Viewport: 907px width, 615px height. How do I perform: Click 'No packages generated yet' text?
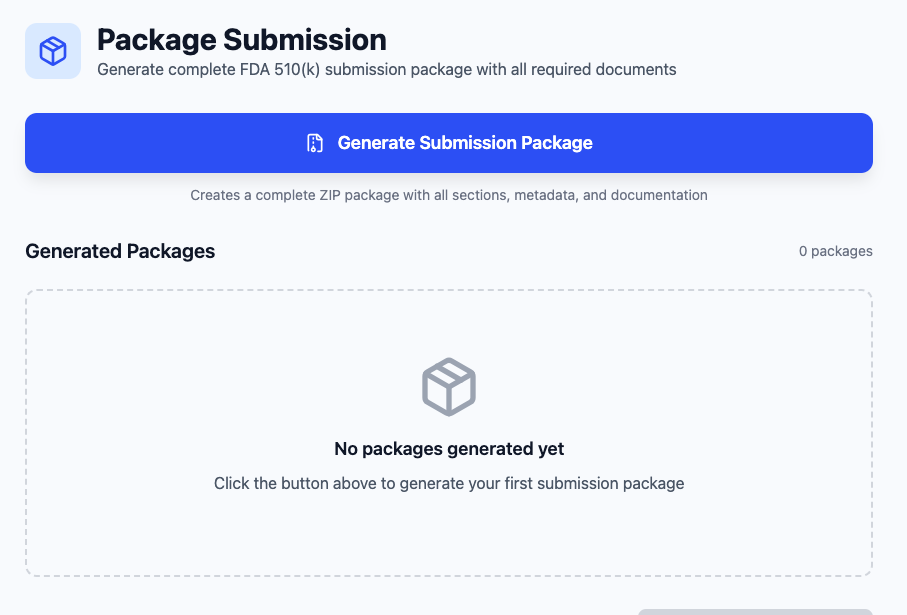coord(449,449)
